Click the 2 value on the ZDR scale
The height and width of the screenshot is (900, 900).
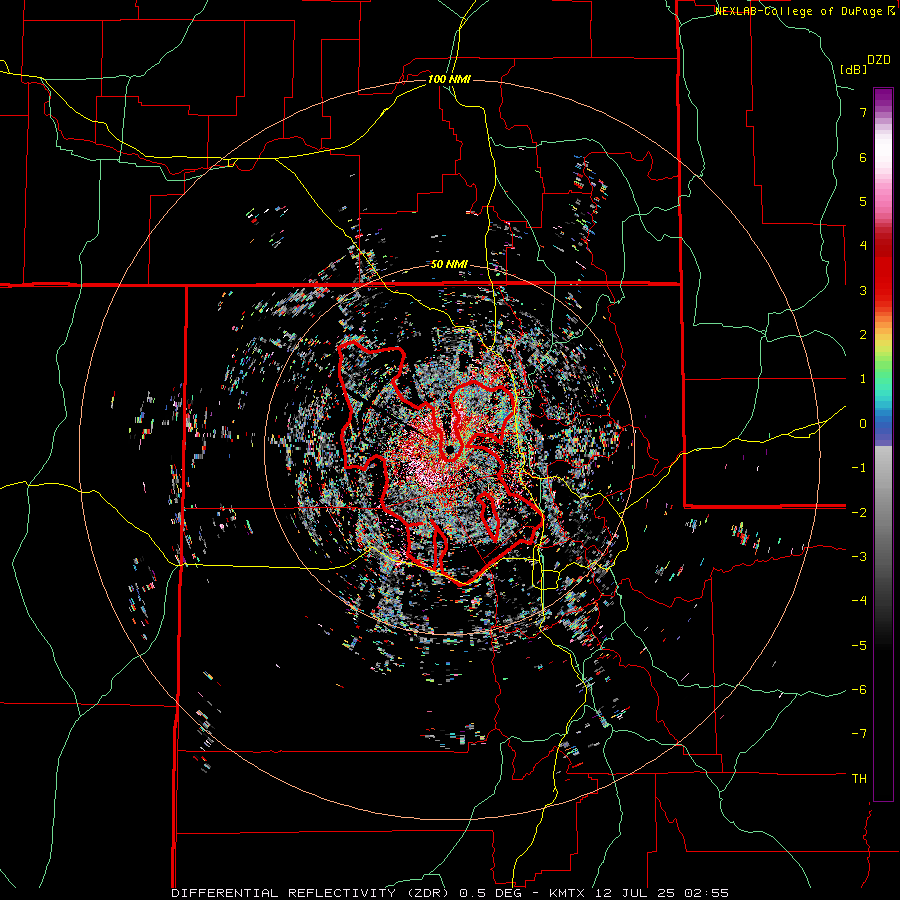[x=863, y=335]
